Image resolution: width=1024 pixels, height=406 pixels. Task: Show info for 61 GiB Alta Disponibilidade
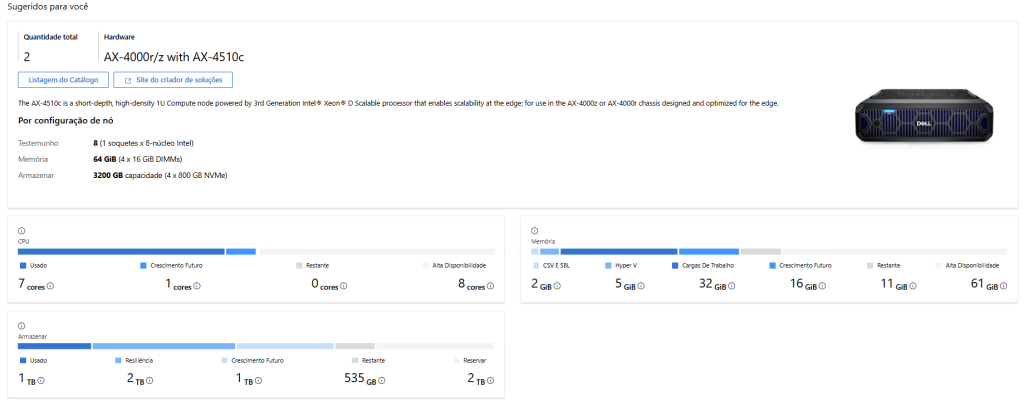(x=1003, y=285)
